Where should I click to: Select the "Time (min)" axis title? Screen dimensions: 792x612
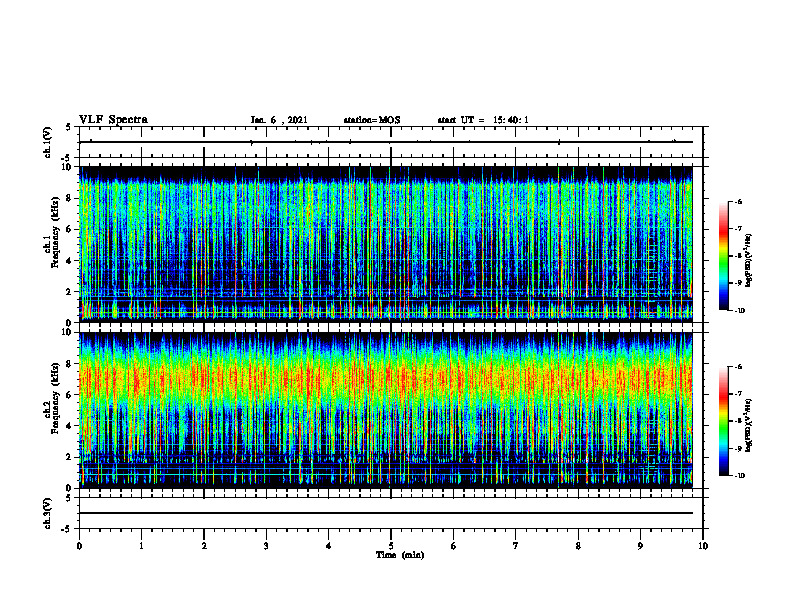[x=400, y=555]
